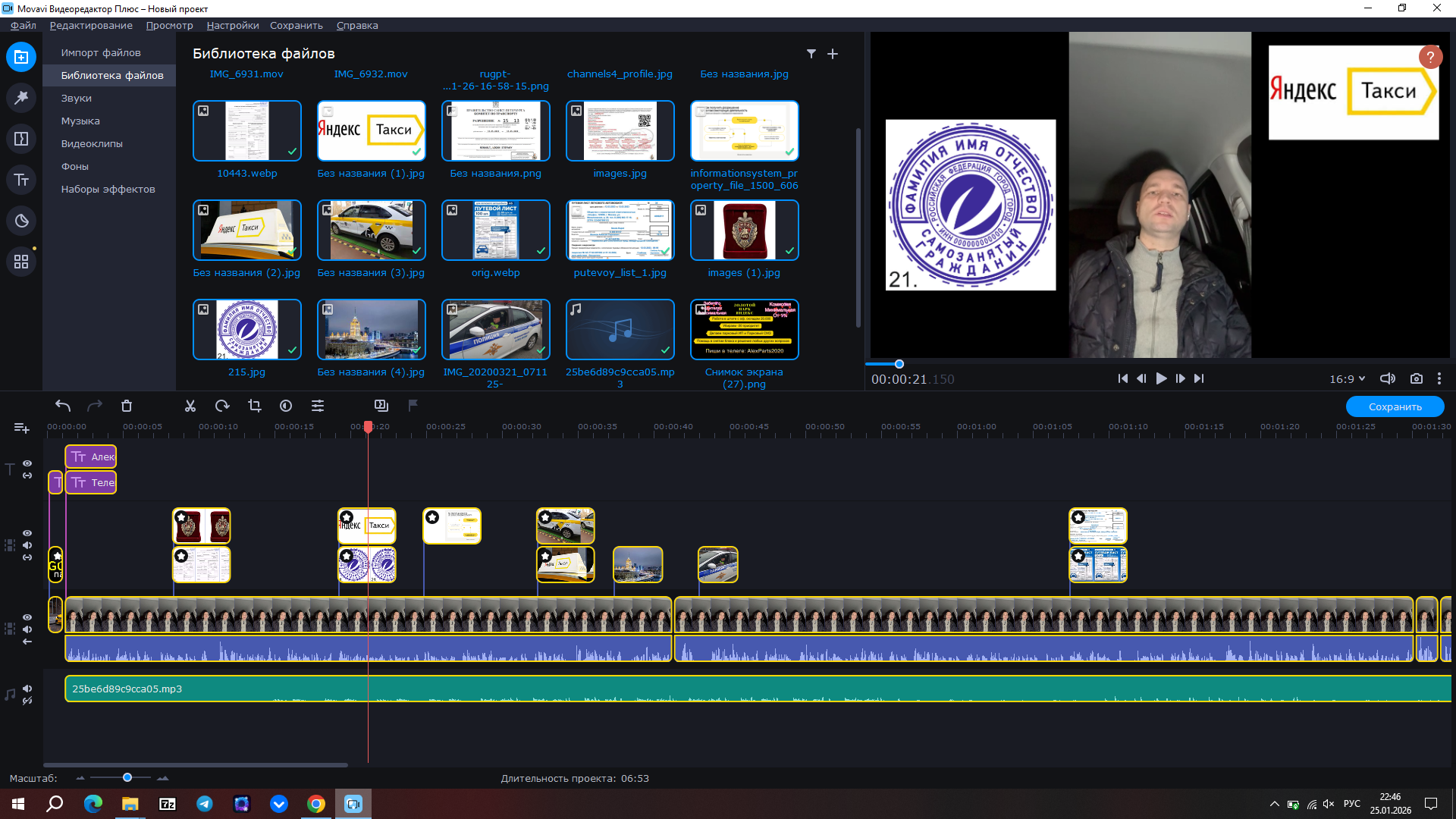Delete selected clip with trash icon
The height and width of the screenshot is (819, 1456).
127,406
